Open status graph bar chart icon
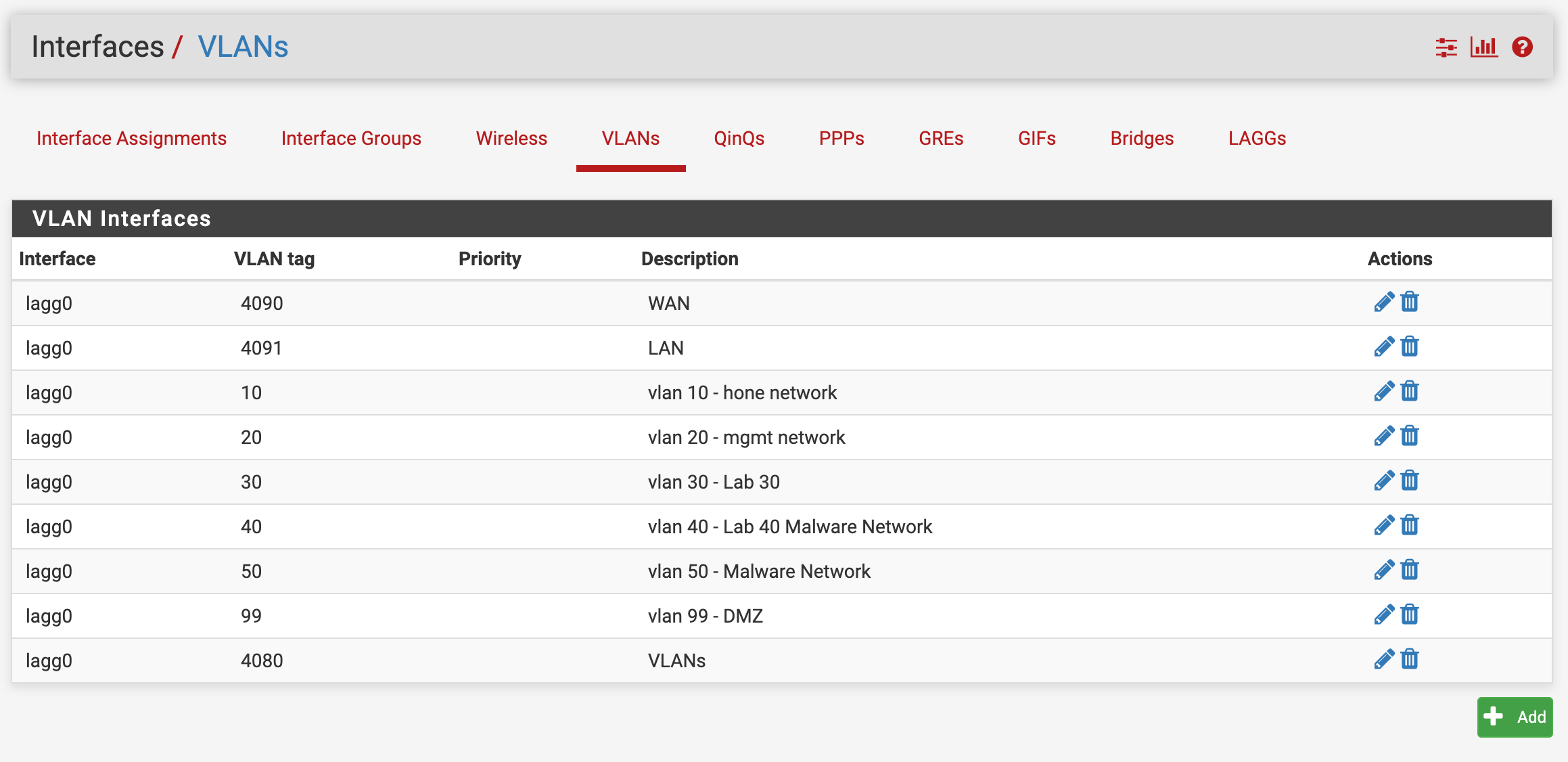1568x762 pixels. click(x=1483, y=47)
